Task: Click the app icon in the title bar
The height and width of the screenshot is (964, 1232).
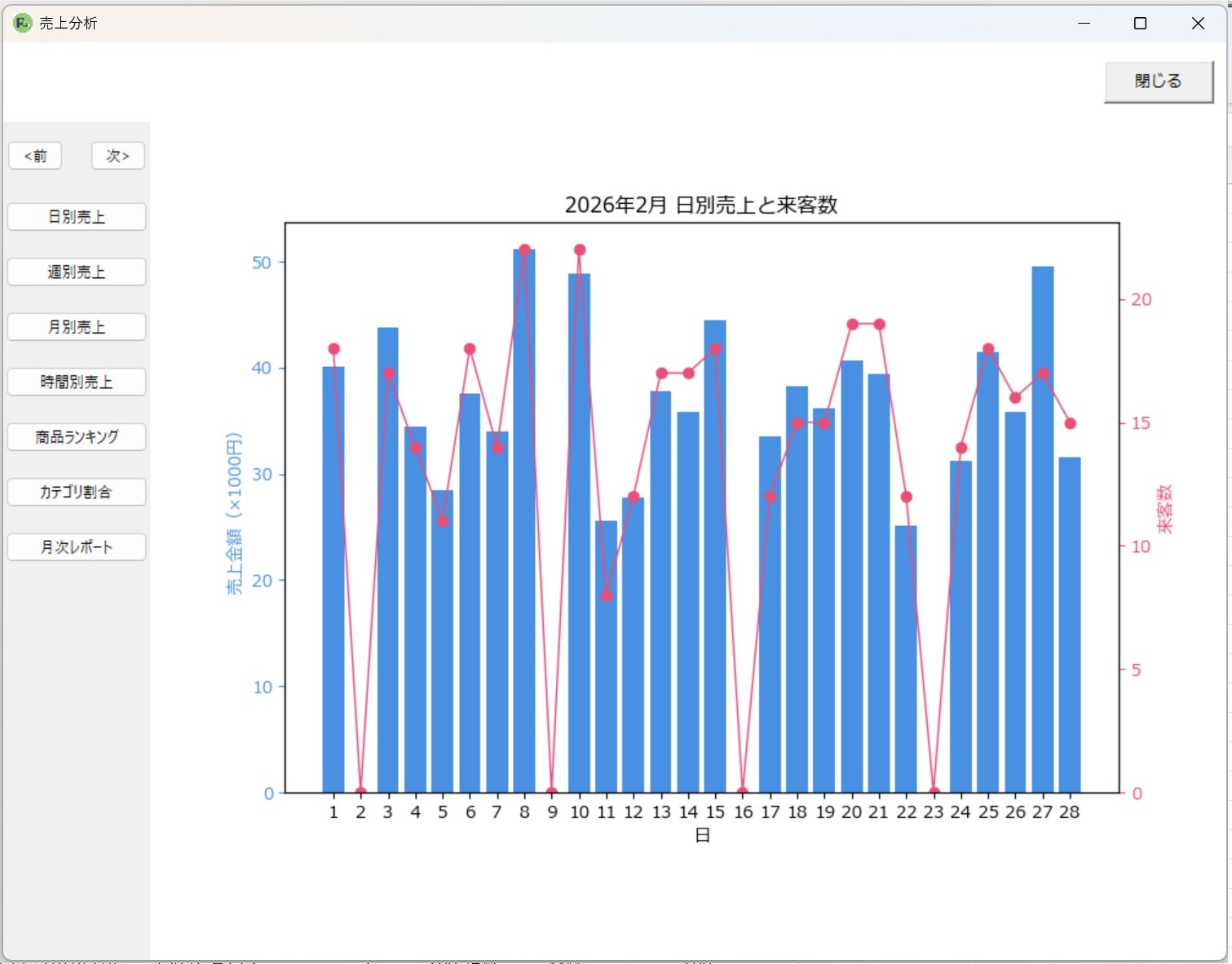Action: click(22, 23)
